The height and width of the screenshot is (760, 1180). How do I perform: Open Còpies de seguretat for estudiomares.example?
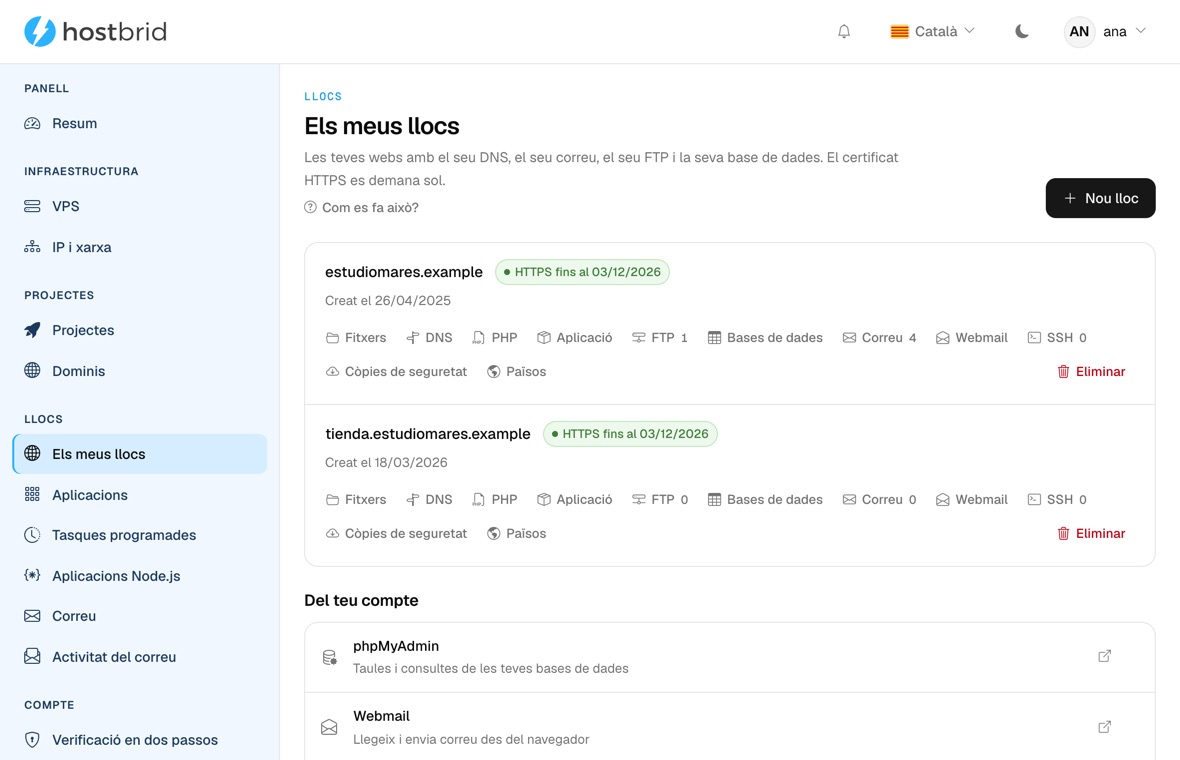coord(396,372)
